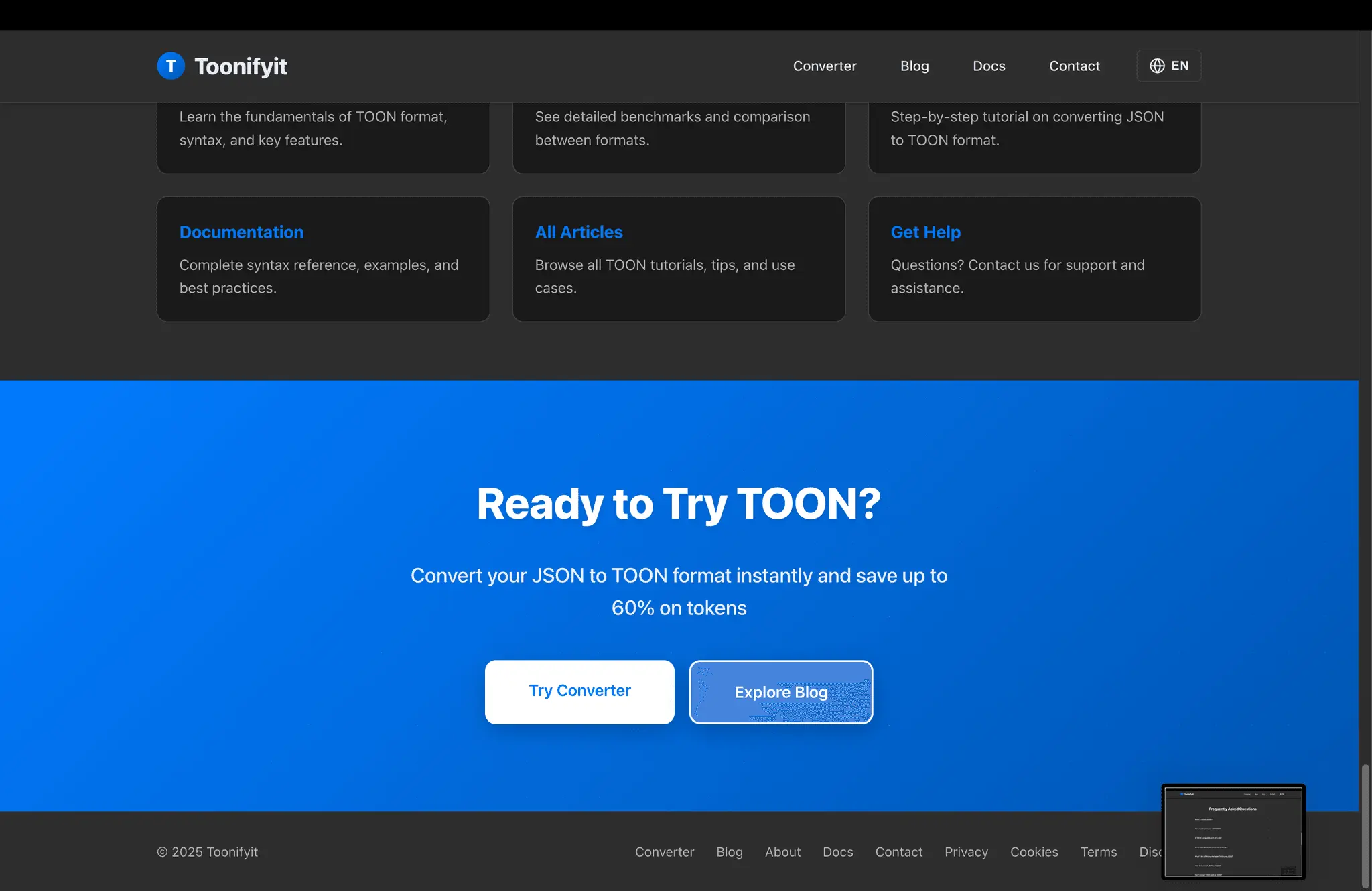
Task: Click 'Browse all TOON tutorials, tips' description text
Action: coord(665,277)
